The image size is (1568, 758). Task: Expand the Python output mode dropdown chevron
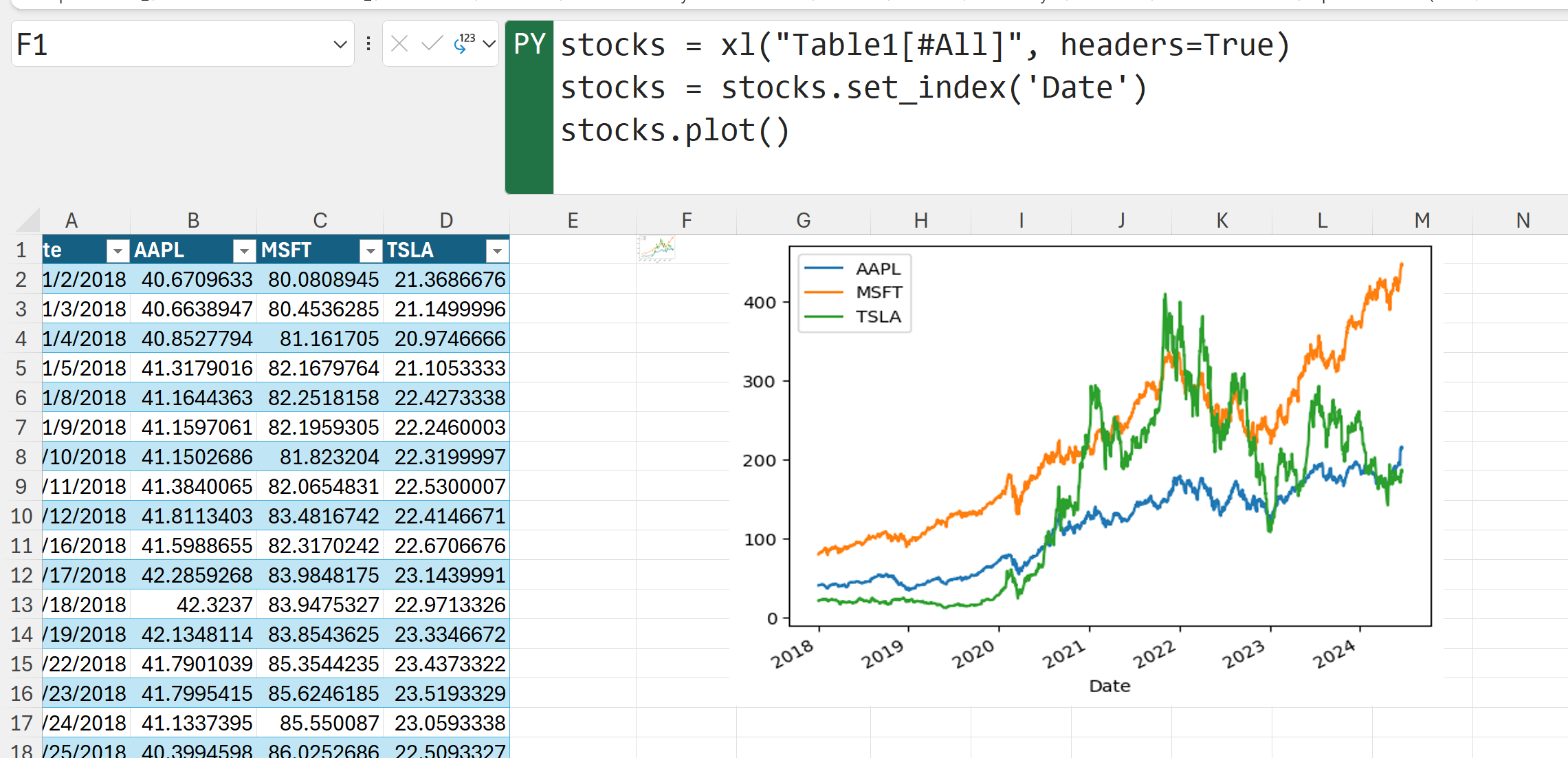tap(489, 45)
